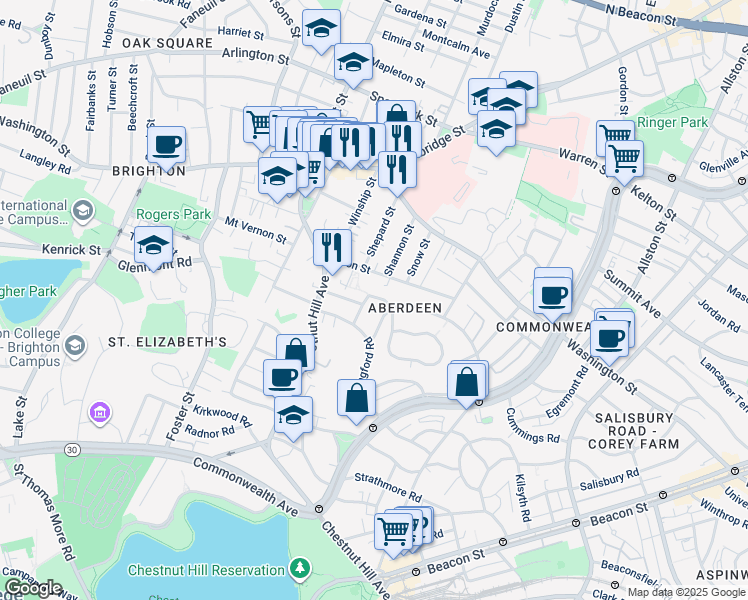Click the Route 30 highway shield
The width and height of the screenshot is (748, 600).
tap(71, 450)
